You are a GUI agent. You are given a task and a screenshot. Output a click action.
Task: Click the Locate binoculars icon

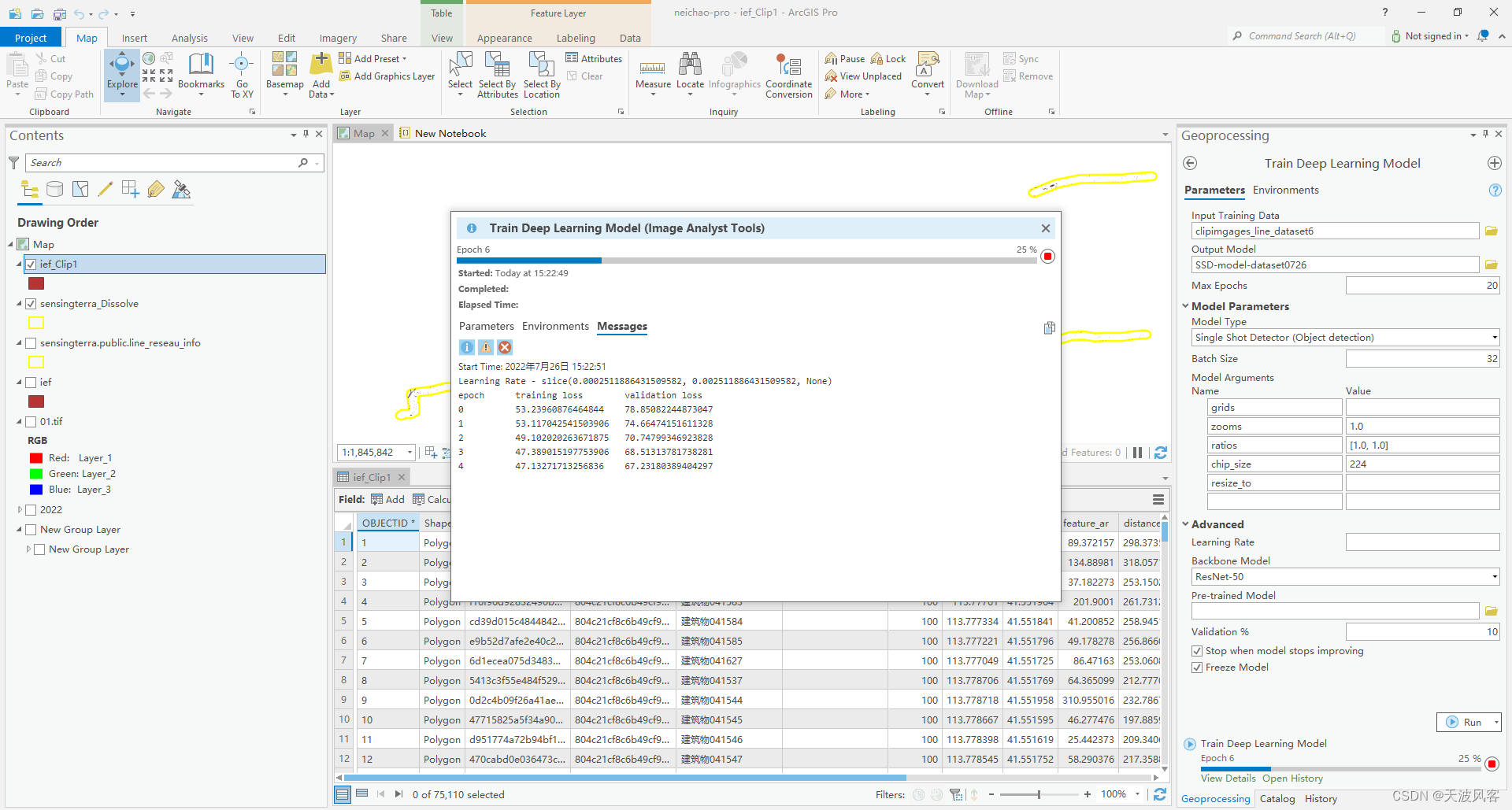point(690,65)
